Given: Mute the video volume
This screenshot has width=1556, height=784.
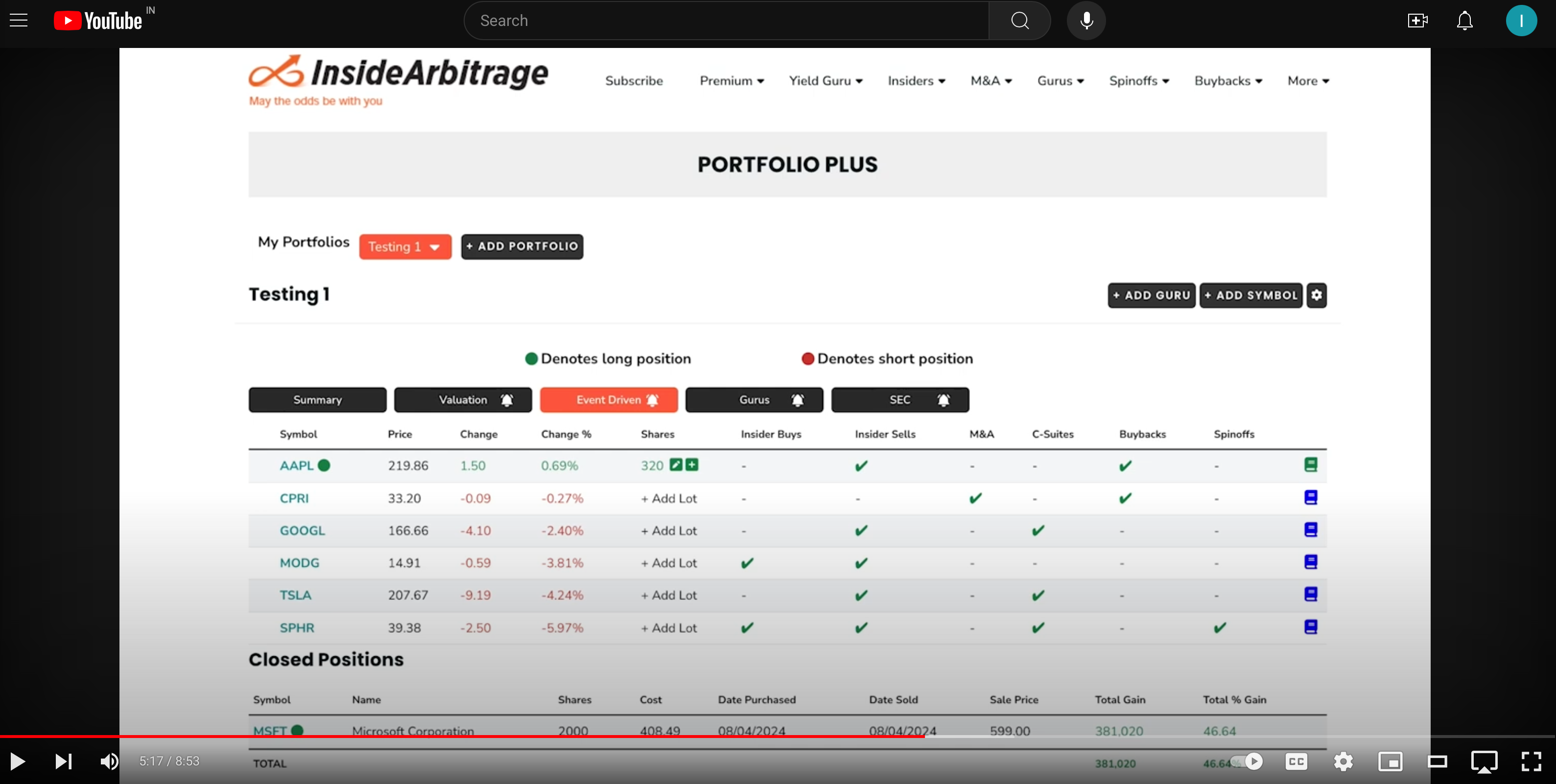Looking at the screenshot, I should tap(109, 761).
